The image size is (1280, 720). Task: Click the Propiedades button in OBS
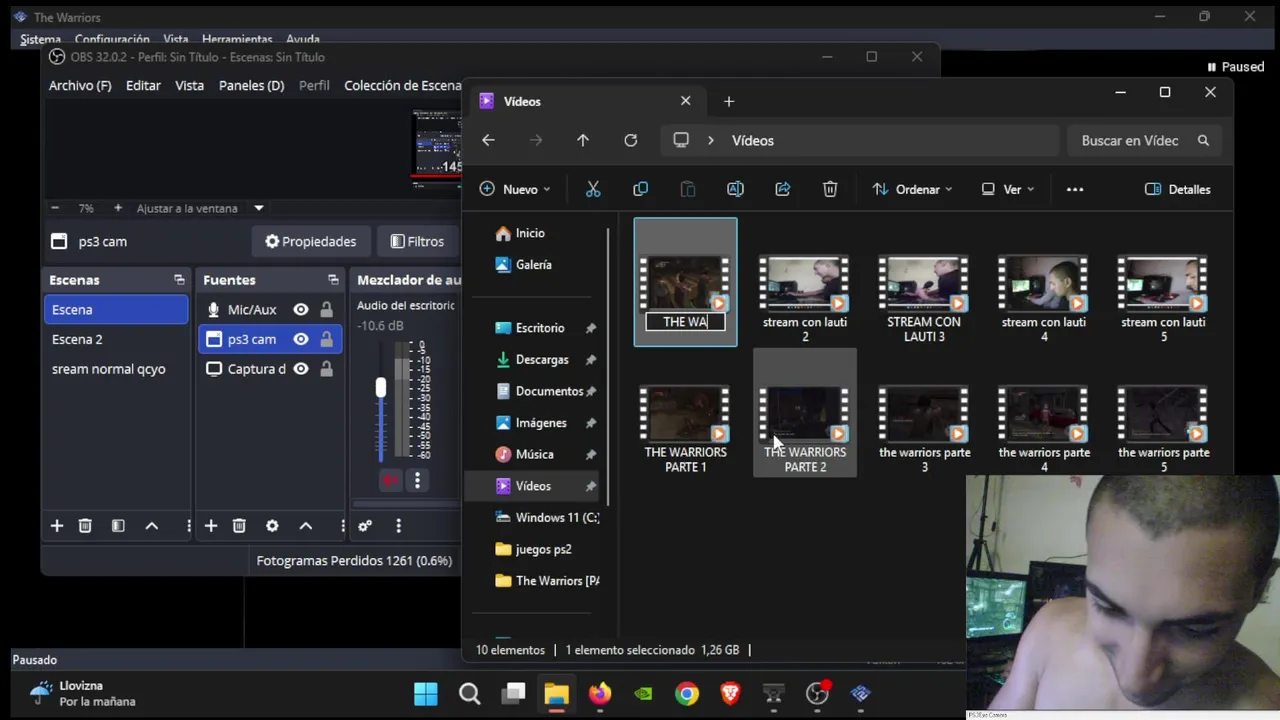pos(310,241)
